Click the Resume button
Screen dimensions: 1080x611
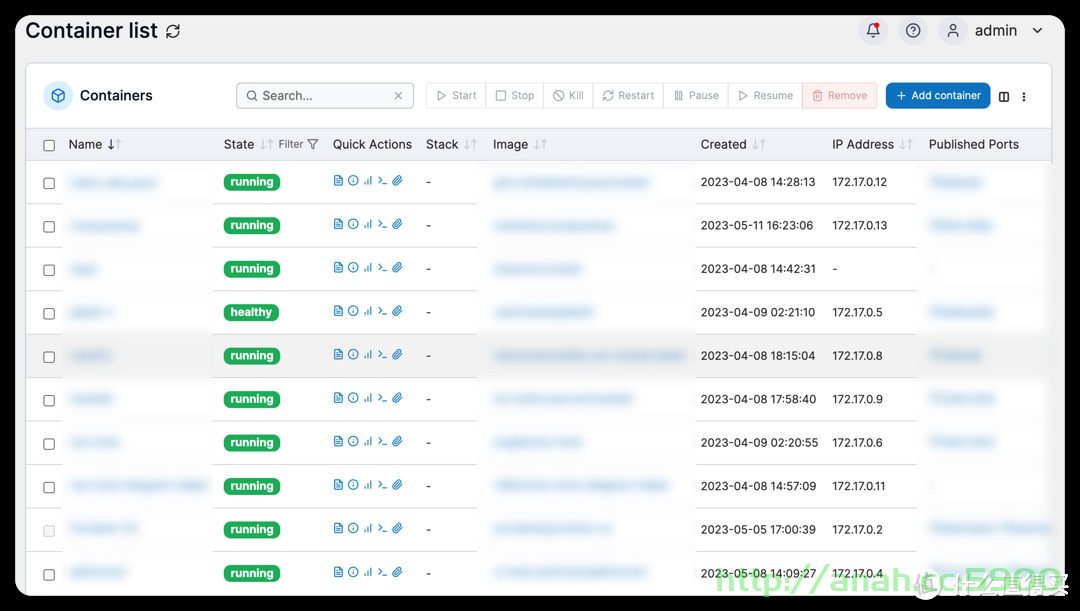pos(765,96)
